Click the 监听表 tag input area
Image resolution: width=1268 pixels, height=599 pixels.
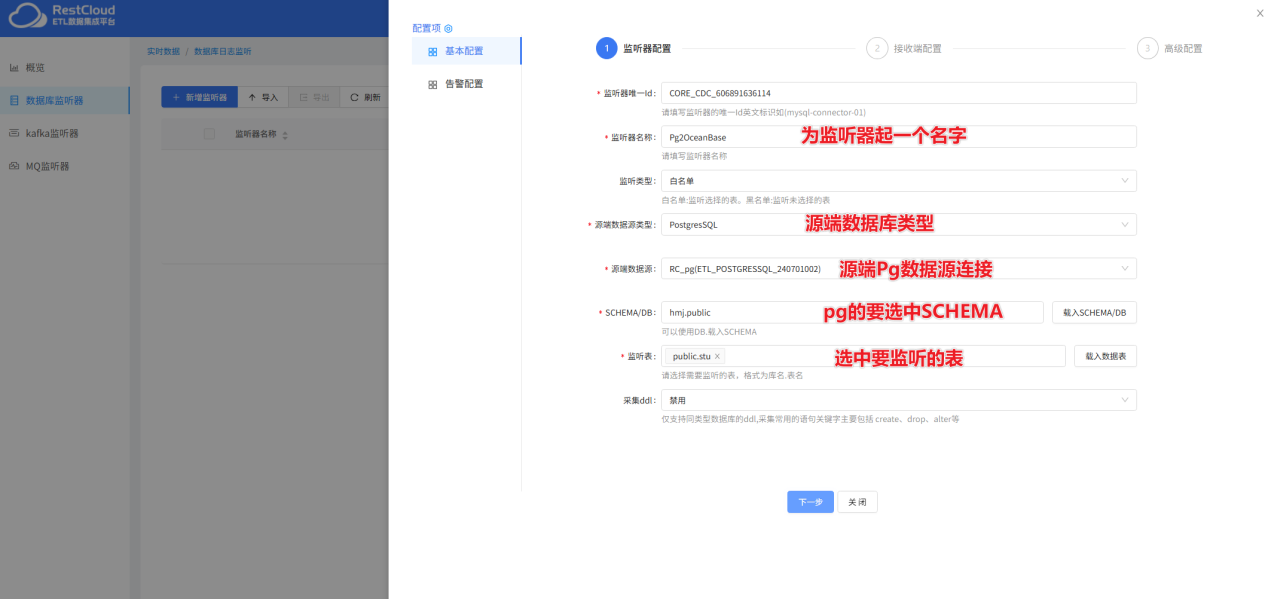863,356
